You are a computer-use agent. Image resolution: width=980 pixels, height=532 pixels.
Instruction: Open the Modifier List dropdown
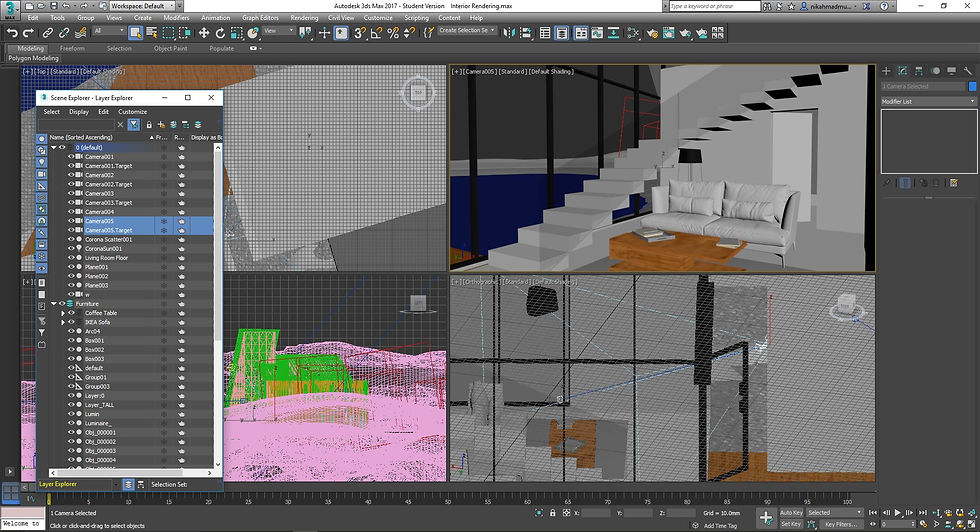[928, 101]
